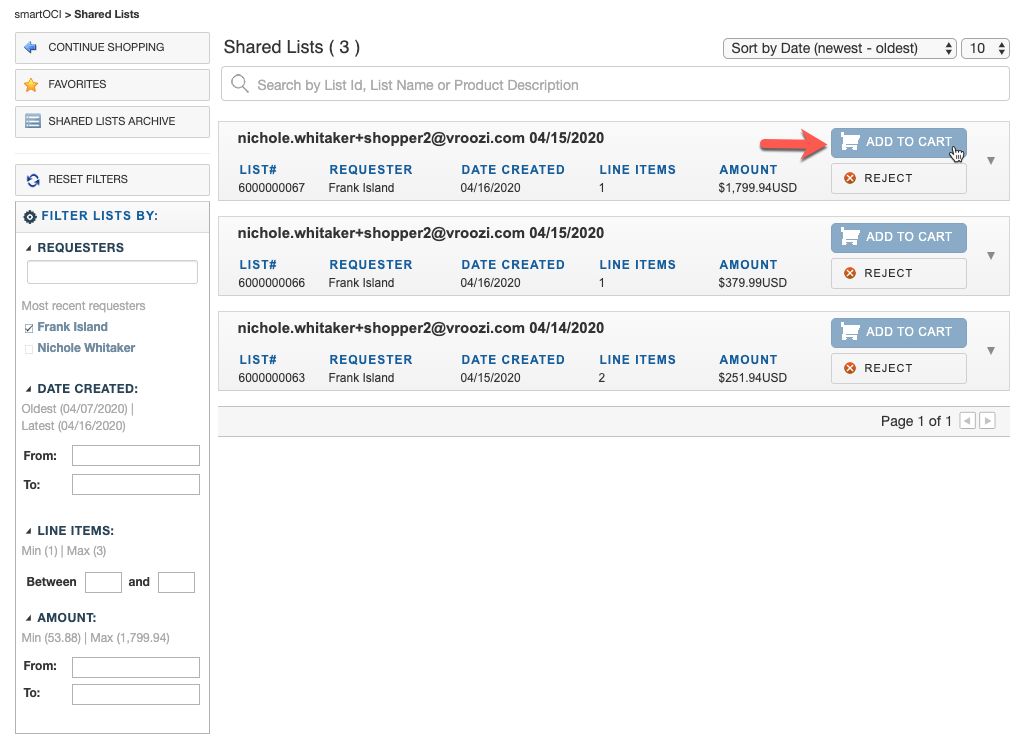
Task: Click Page 1 of 1 text
Action: pyautogui.click(x=916, y=421)
